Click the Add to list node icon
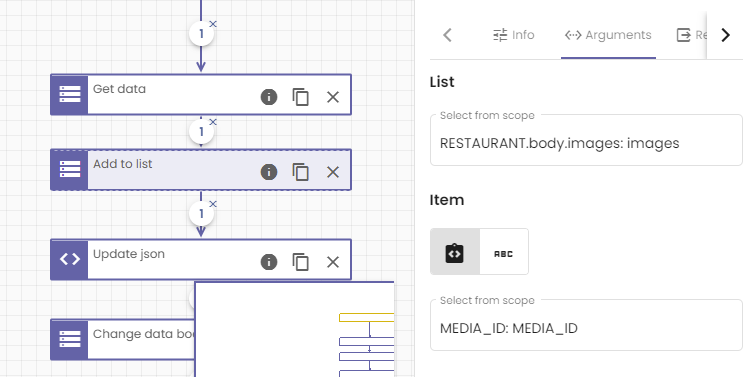753x377 pixels. [x=70, y=170]
